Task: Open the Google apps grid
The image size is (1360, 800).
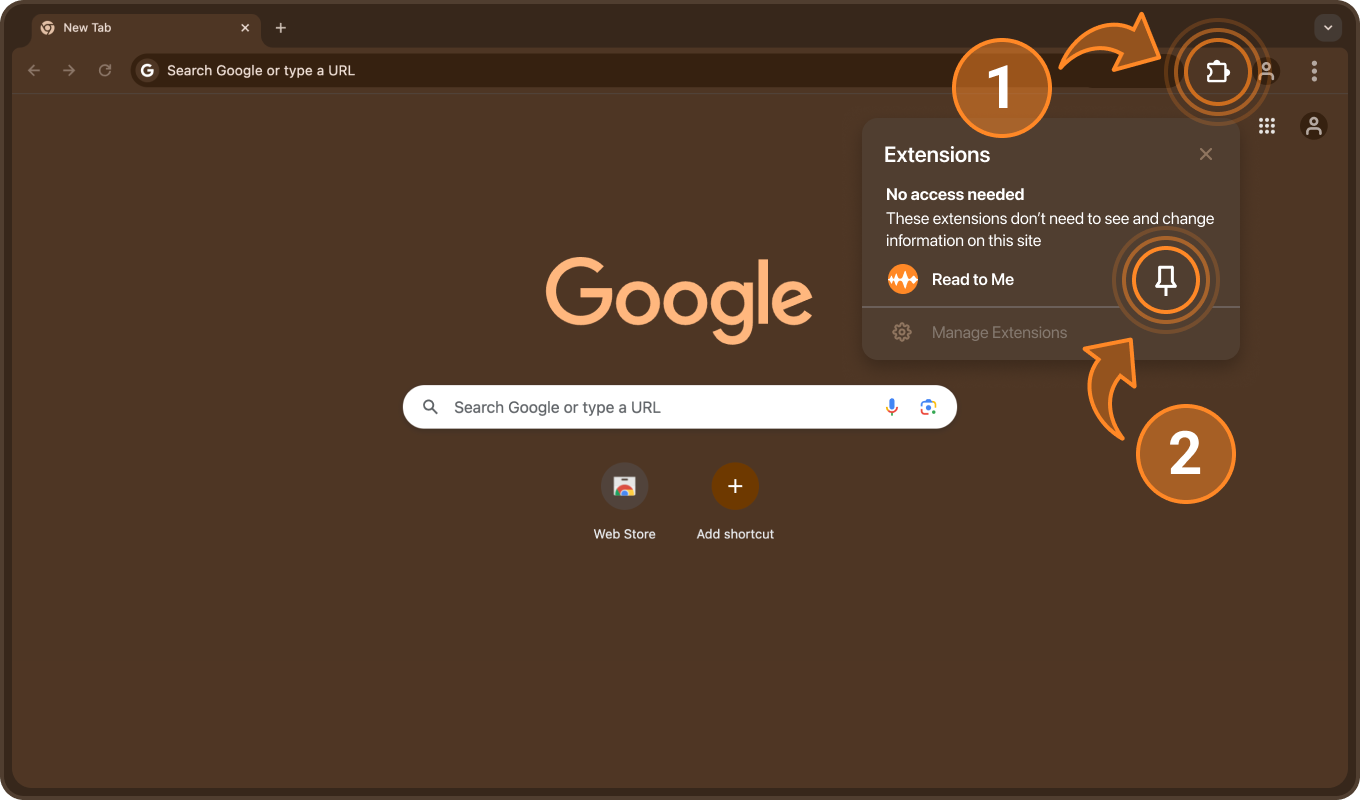Action: [x=1267, y=126]
